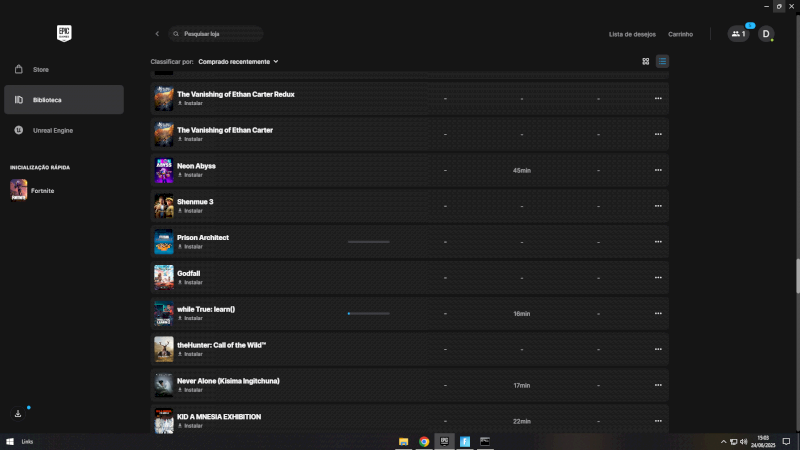The height and width of the screenshot is (450, 800).
Task: Select the while True: learn() 16min playtime
Action: pos(521,314)
